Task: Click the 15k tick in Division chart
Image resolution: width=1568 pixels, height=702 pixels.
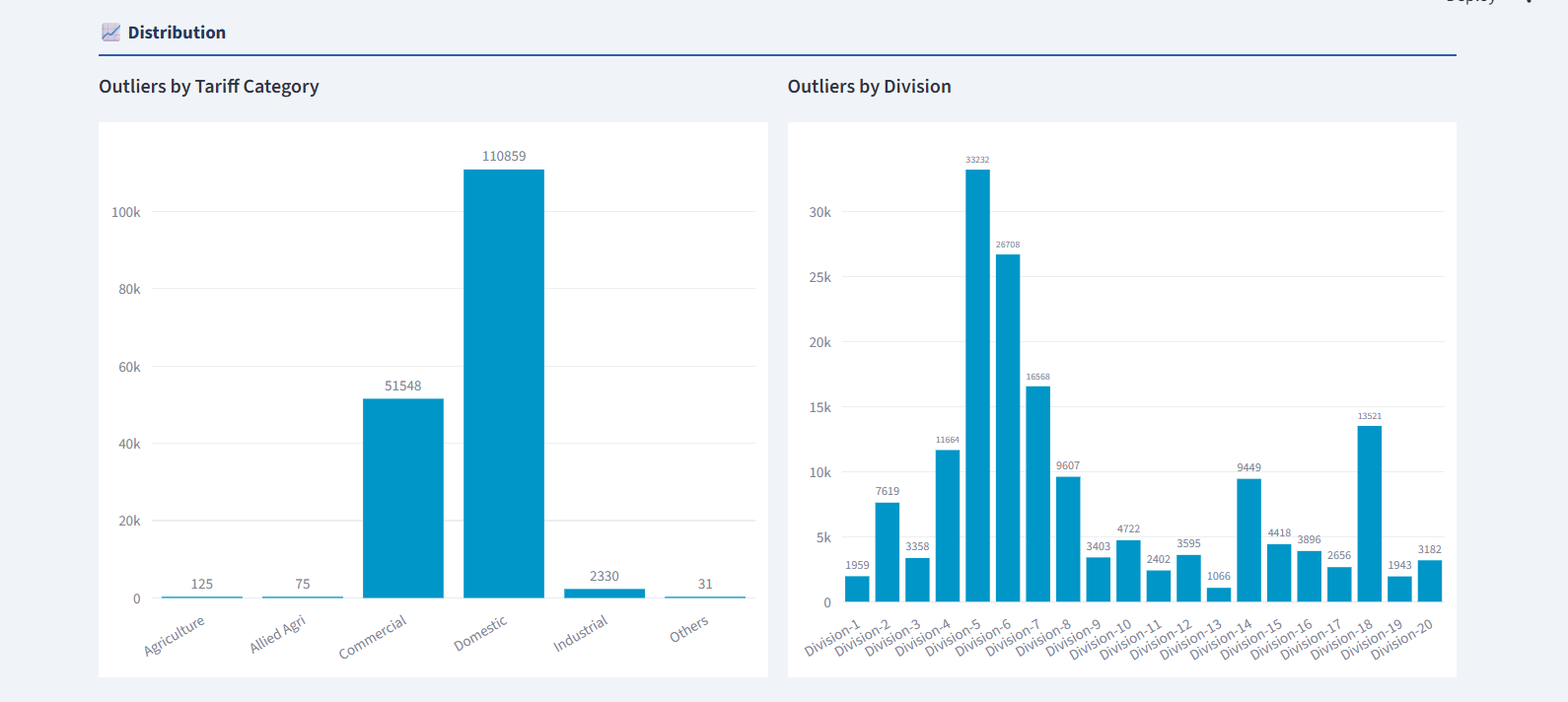Action: tap(820, 407)
